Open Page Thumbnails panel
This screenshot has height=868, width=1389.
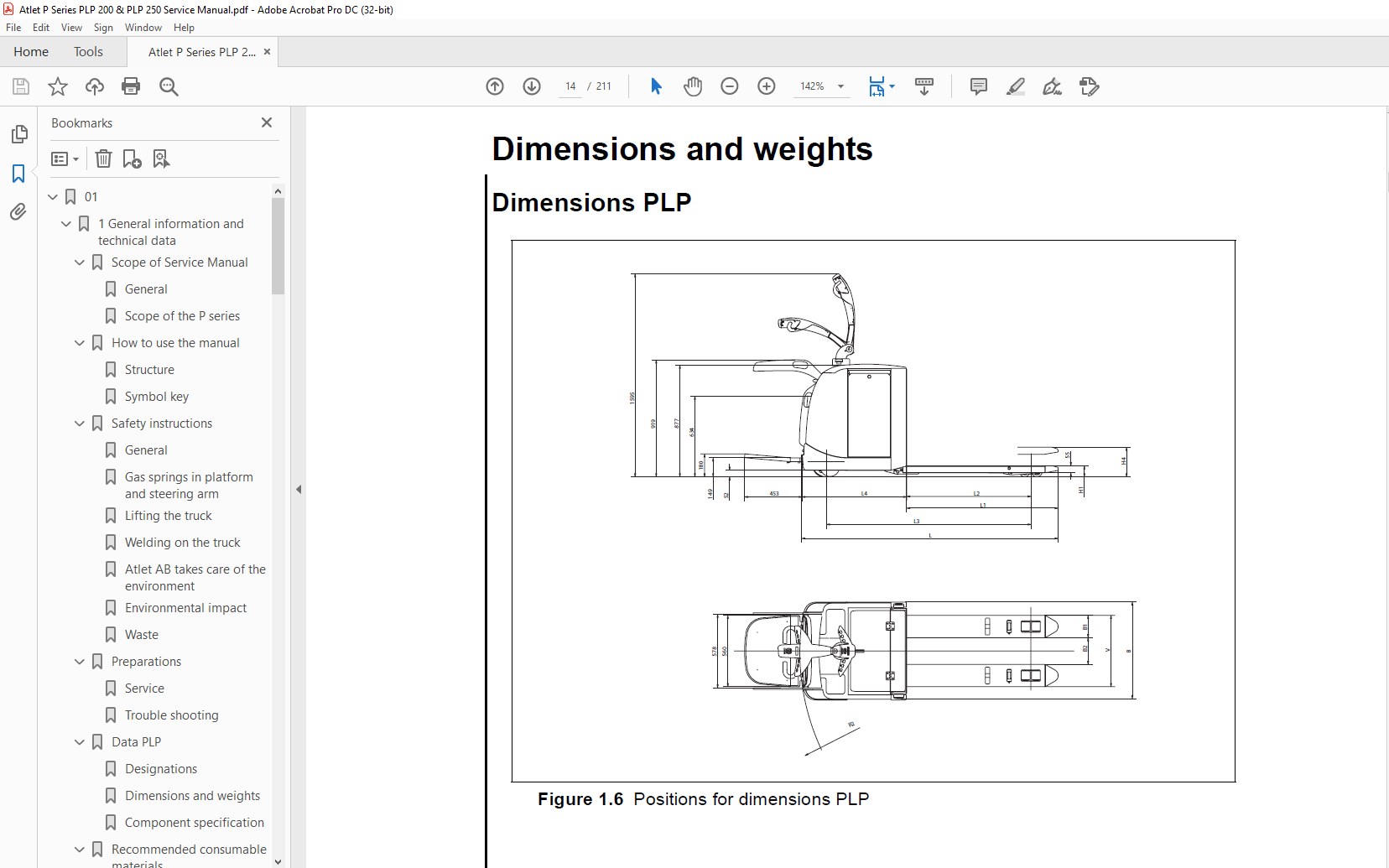pos(18,134)
